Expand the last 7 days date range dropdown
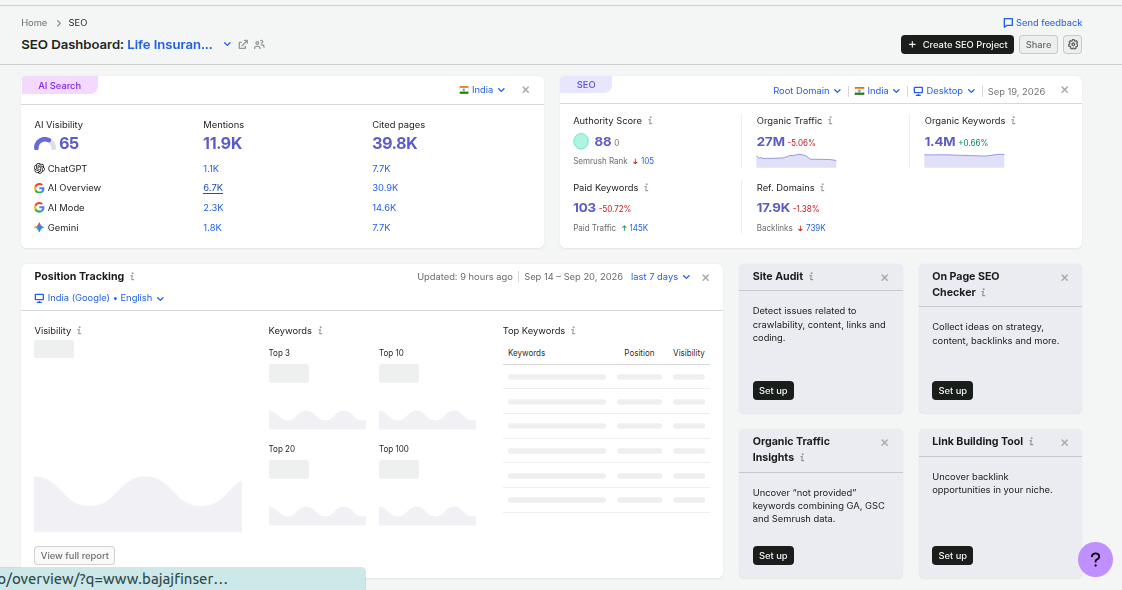 [660, 277]
